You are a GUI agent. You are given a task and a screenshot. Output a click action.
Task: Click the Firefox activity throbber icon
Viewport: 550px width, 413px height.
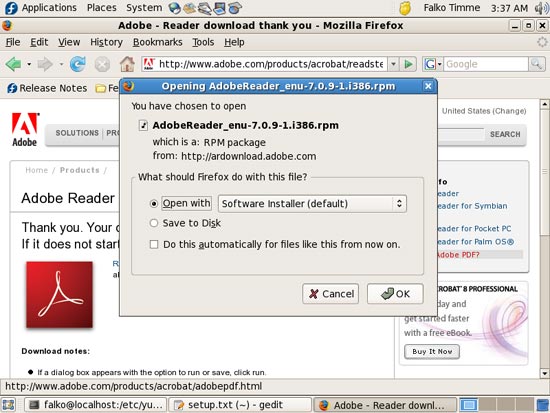pos(542,42)
